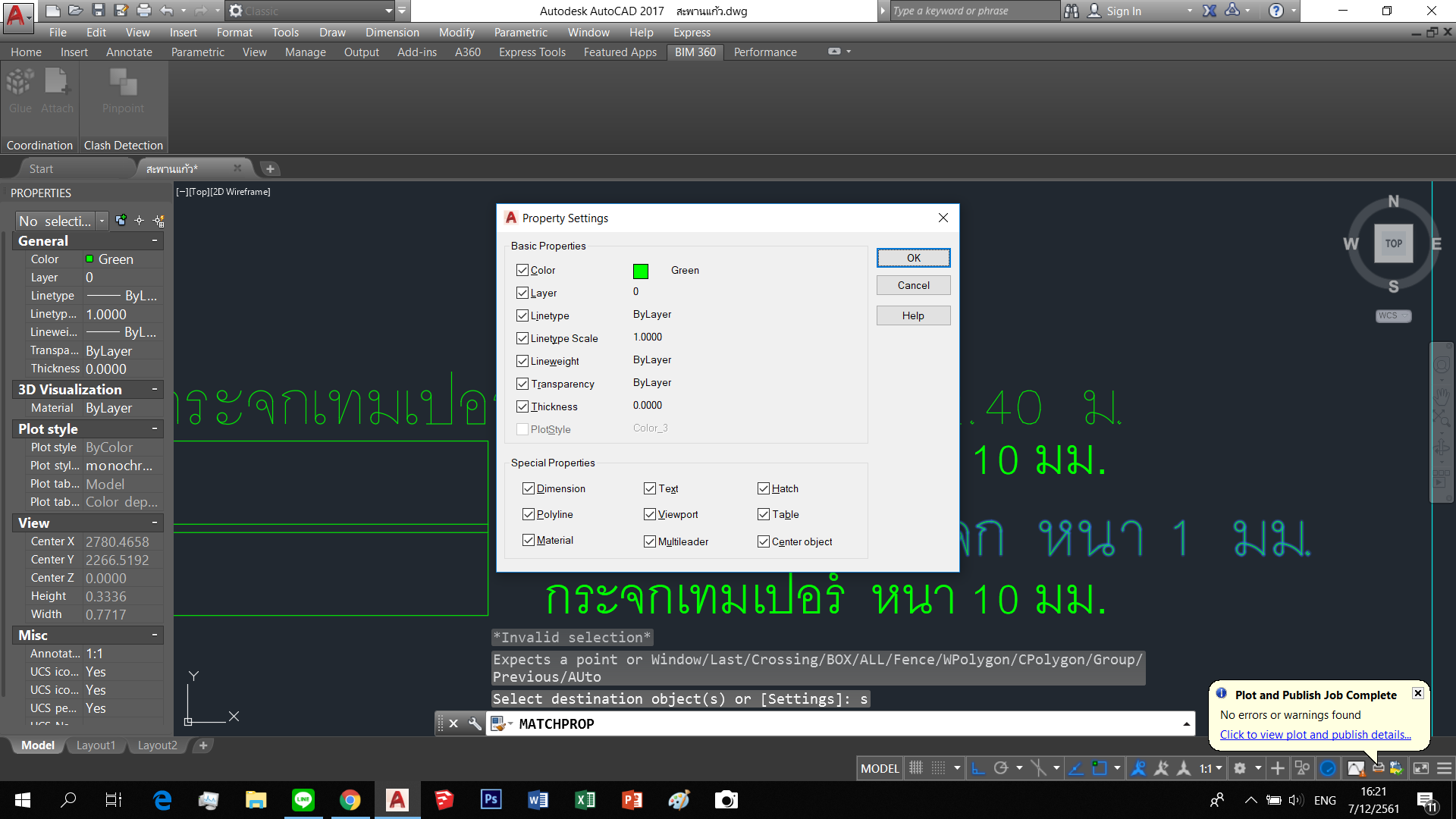
Task: Open the Dimension menu in menu bar
Action: coord(392,32)
